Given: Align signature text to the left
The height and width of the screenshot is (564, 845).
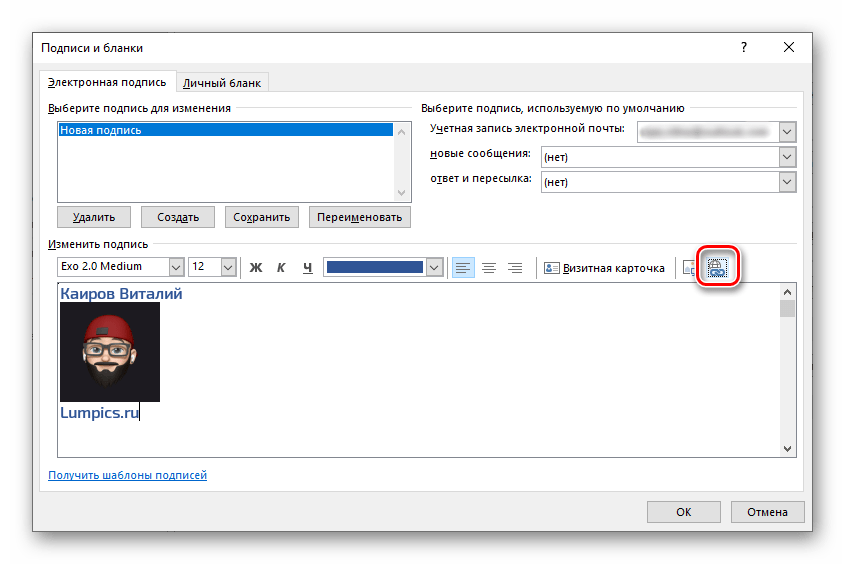Looking at the screenshot, I should [x=463, y=268].
